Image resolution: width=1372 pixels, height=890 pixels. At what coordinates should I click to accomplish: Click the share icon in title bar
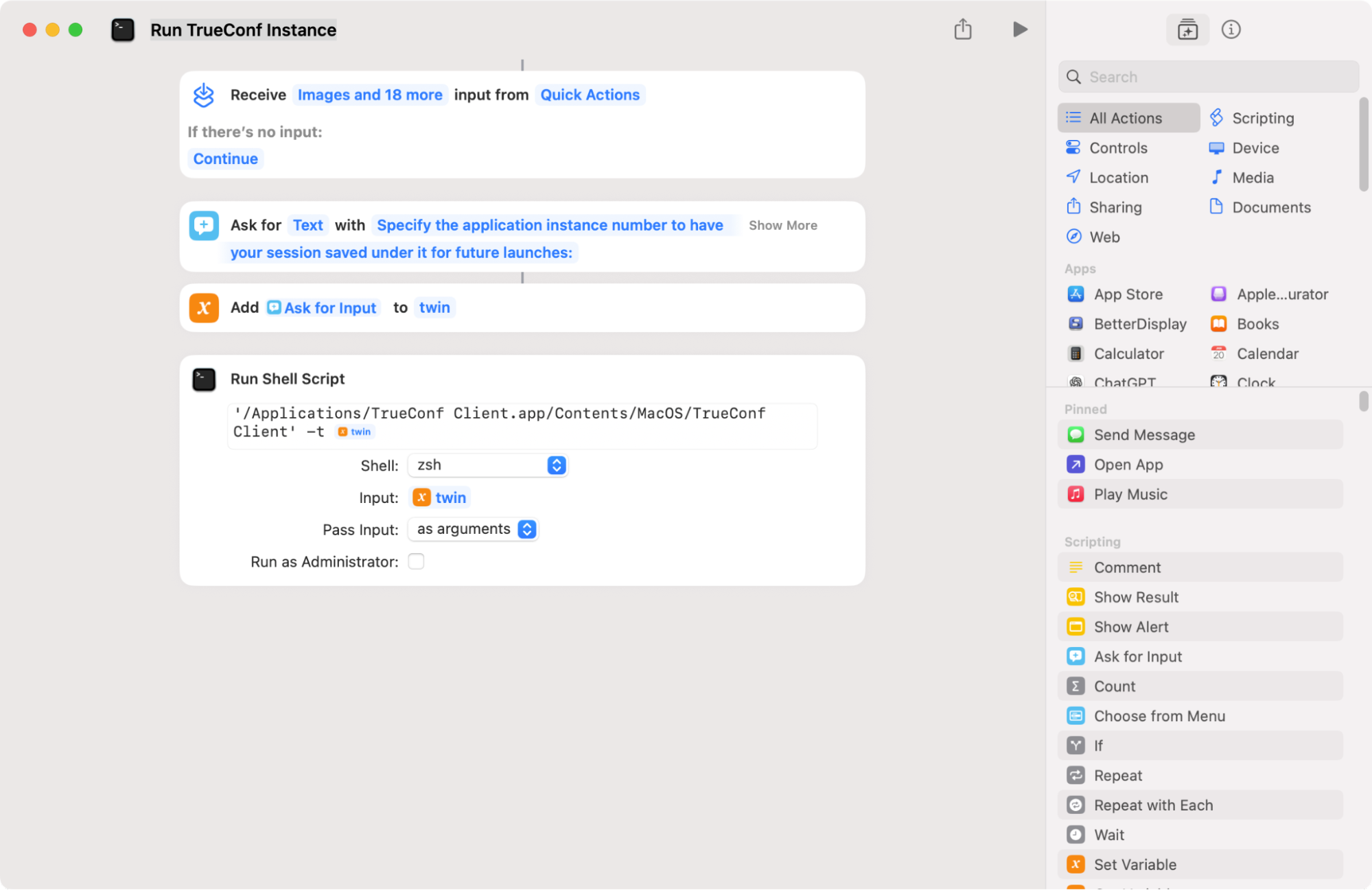(x=962, y=30)
